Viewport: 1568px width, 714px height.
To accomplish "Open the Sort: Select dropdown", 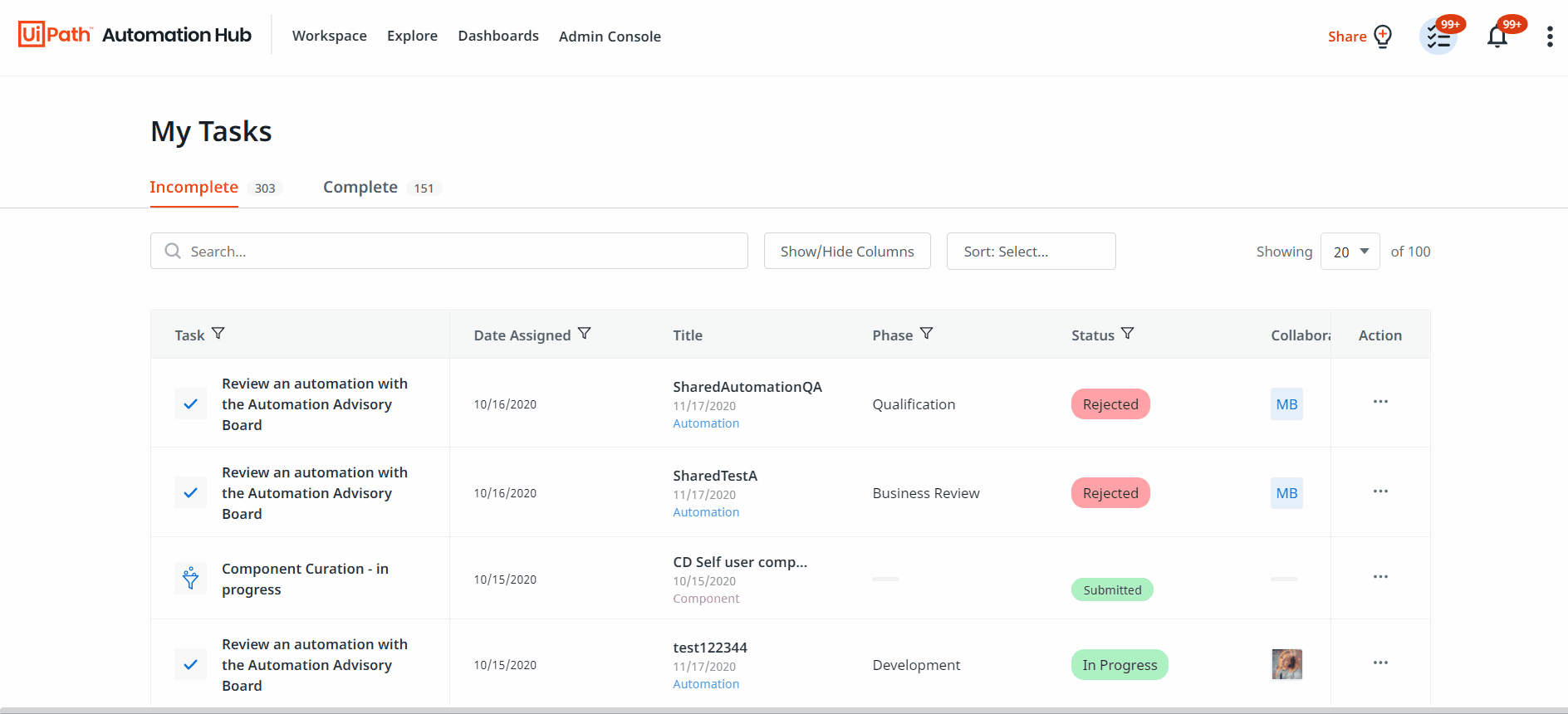I will [1031, 252].
